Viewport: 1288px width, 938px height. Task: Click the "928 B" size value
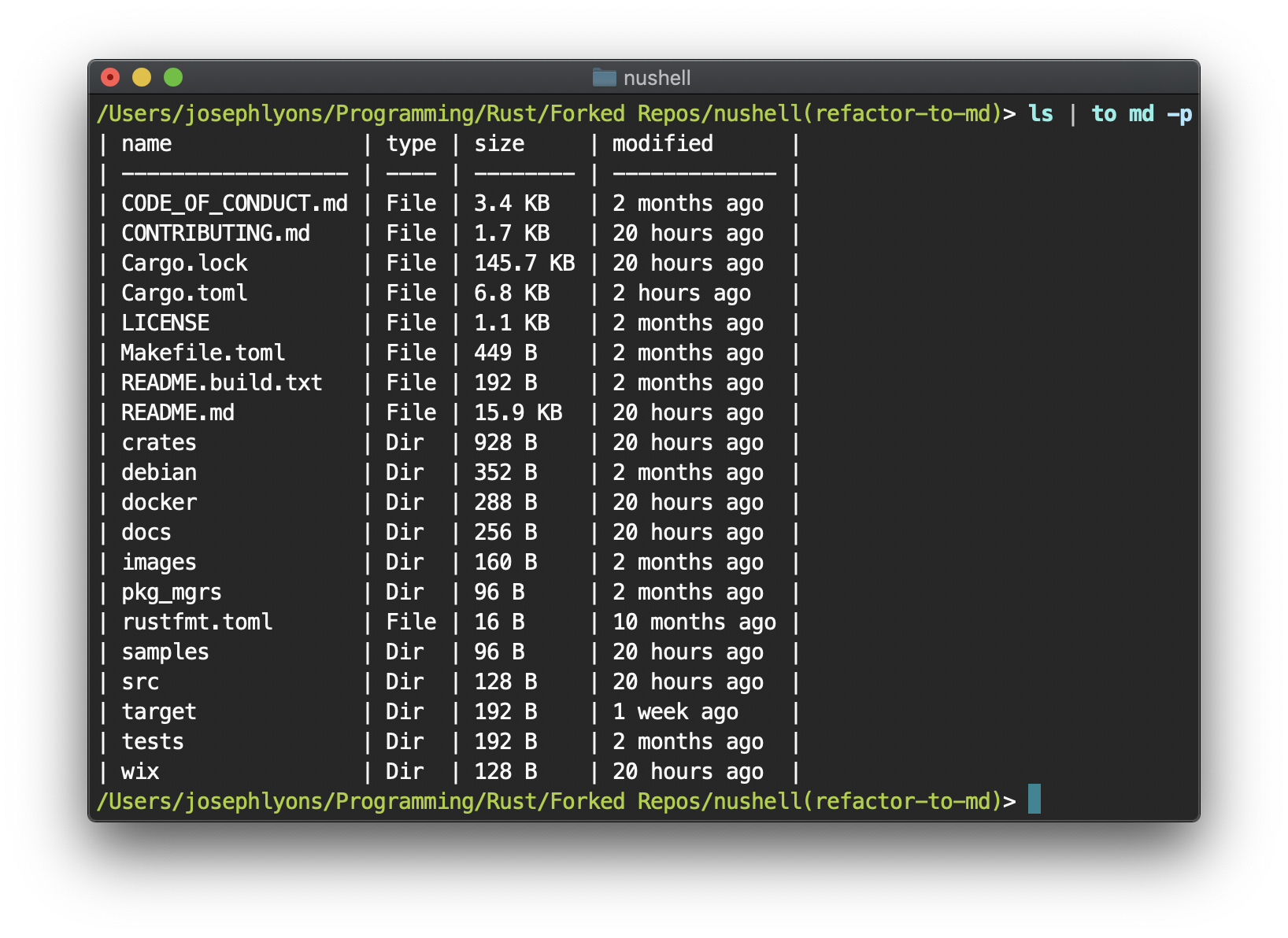pos(505,443)
